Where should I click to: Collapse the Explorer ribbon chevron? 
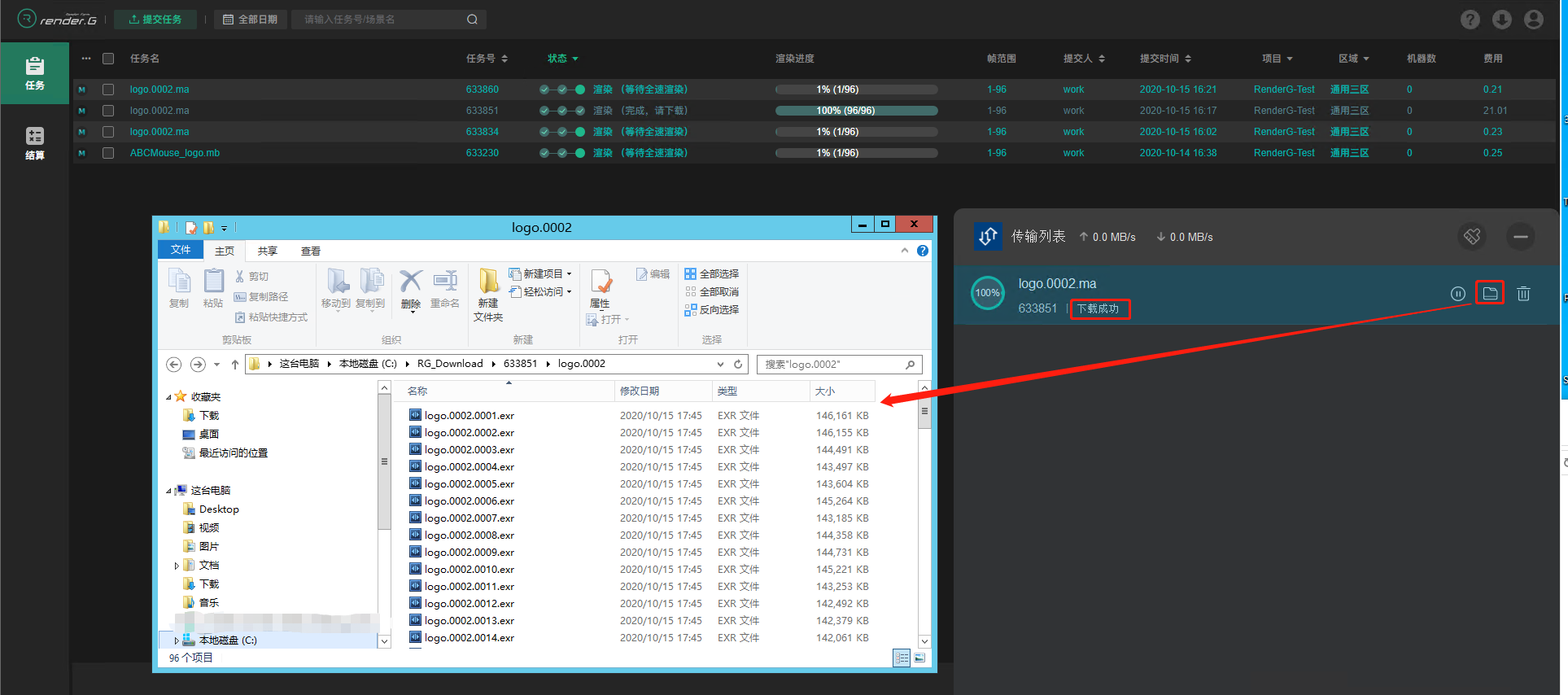[x=905, y=251]
